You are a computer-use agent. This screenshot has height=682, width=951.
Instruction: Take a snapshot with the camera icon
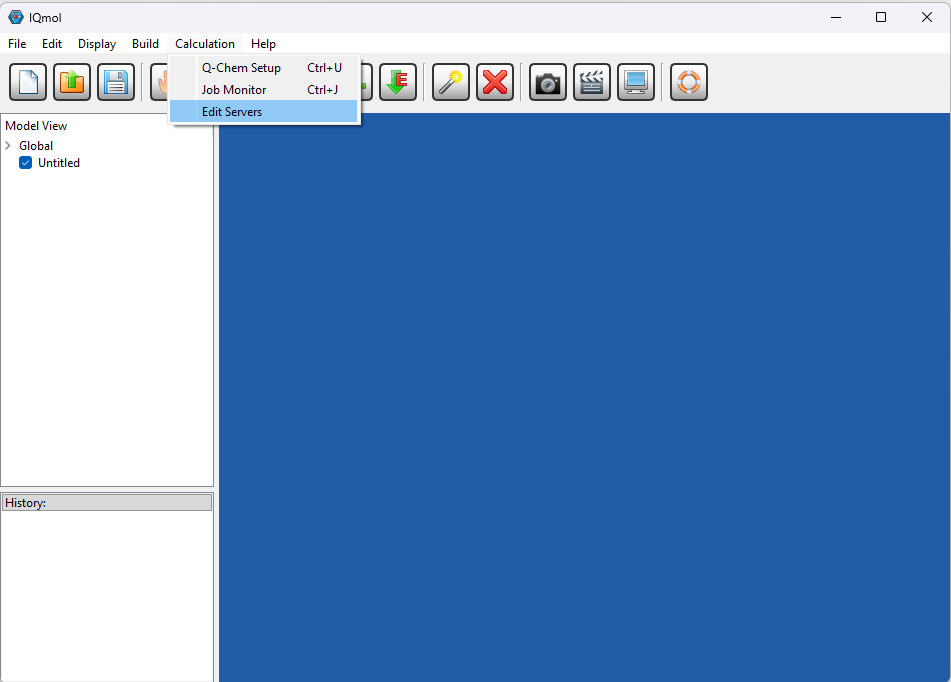[x=548, y=82]
